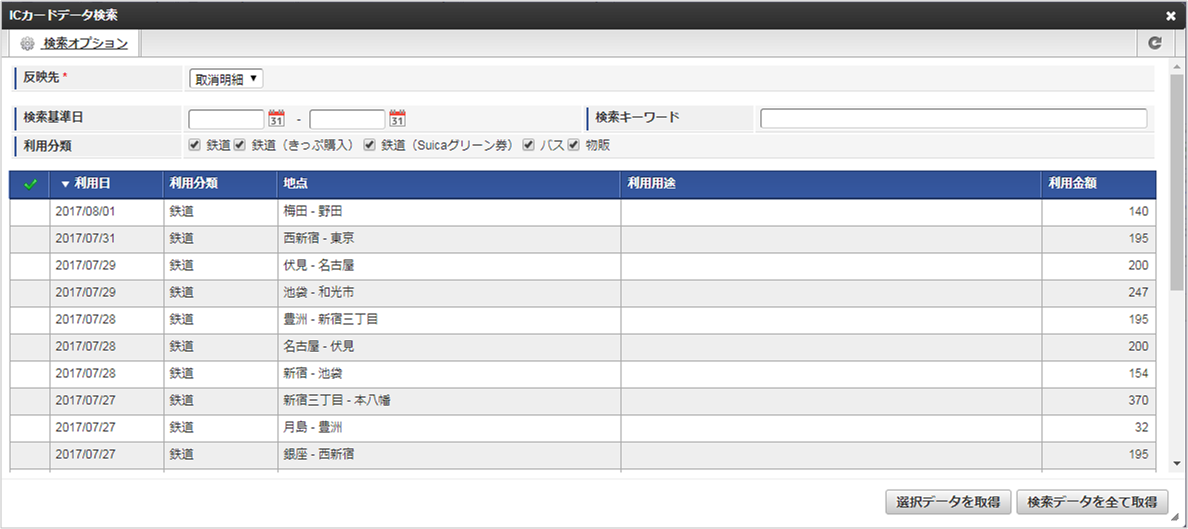1188x529 pixels.
Task: Click the scrollbar up arrow
Action: click(x=1176, y=67)
